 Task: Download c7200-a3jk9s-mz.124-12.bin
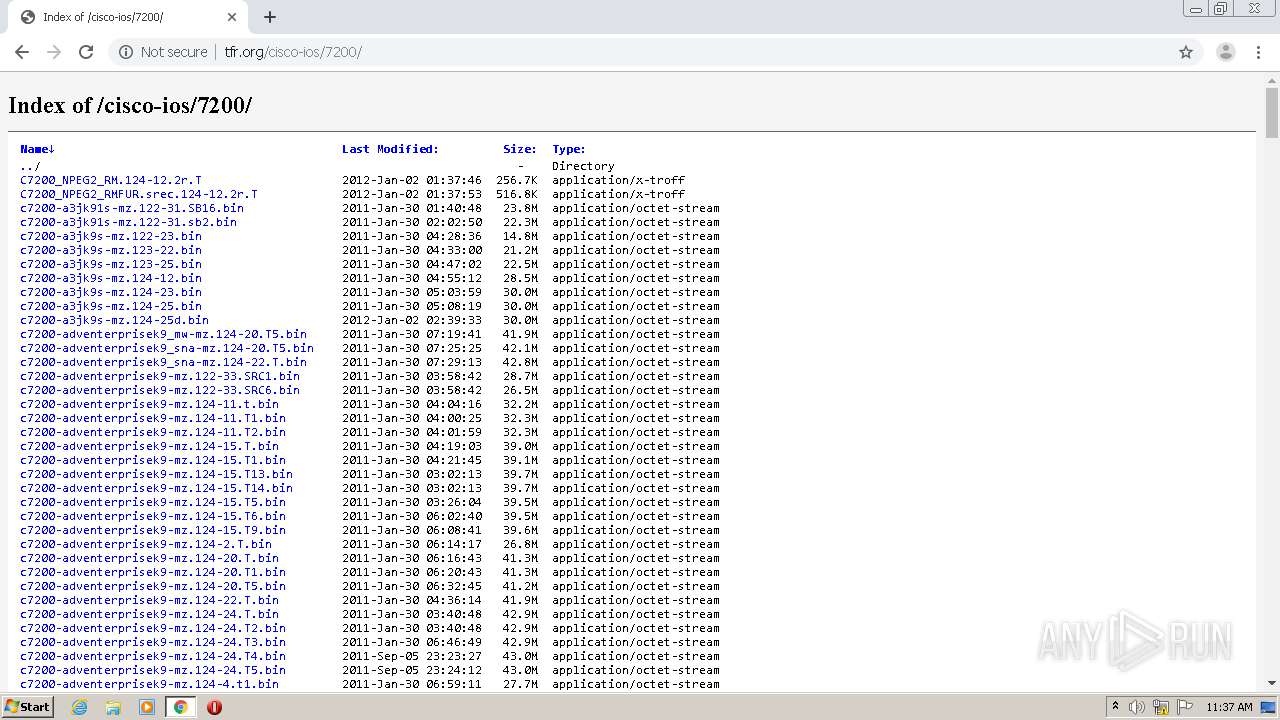click(x=111, y=279)
